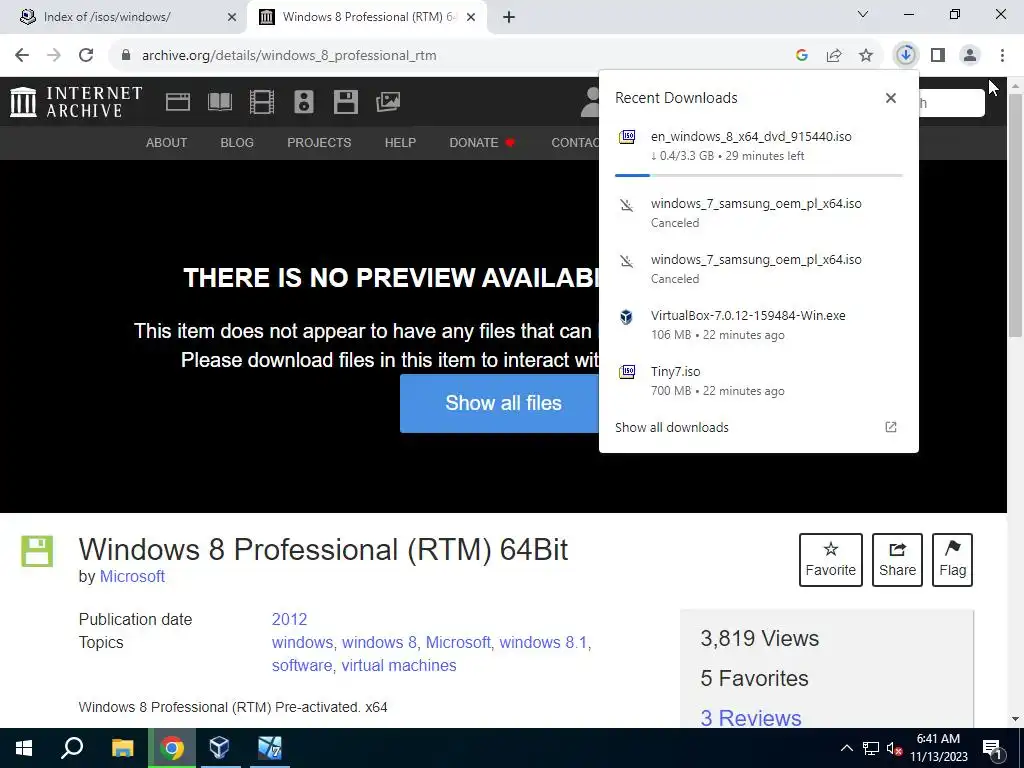
Task: Open Chrome side panel icon
Action: click(938, 56)
